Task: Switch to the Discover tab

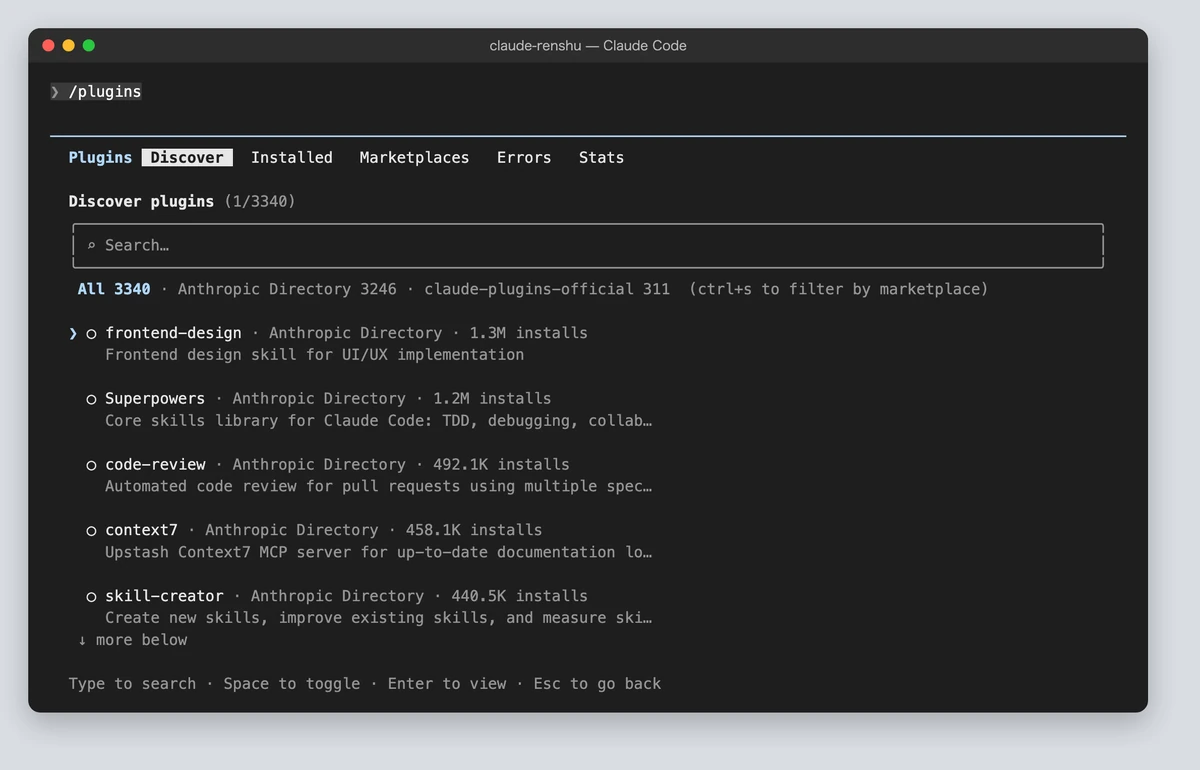Action: point(187,157)
